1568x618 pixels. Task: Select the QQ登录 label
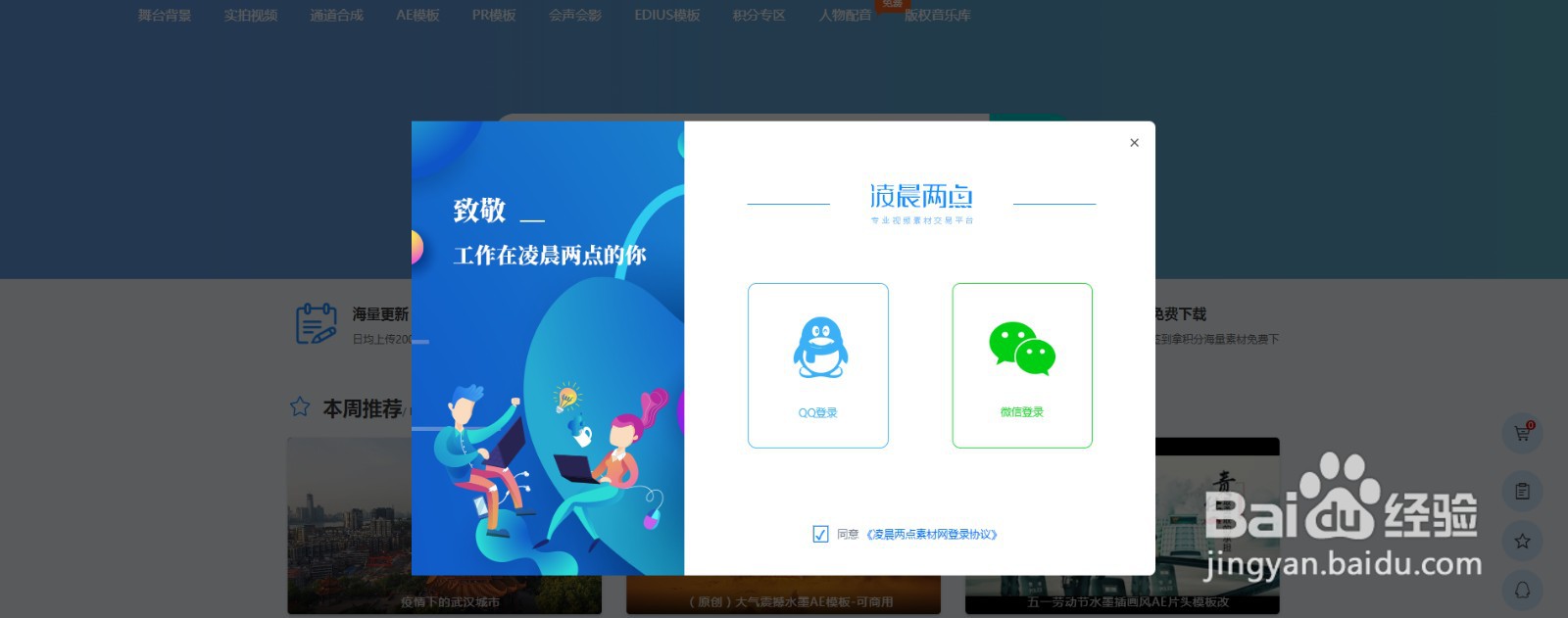[817, 413]
